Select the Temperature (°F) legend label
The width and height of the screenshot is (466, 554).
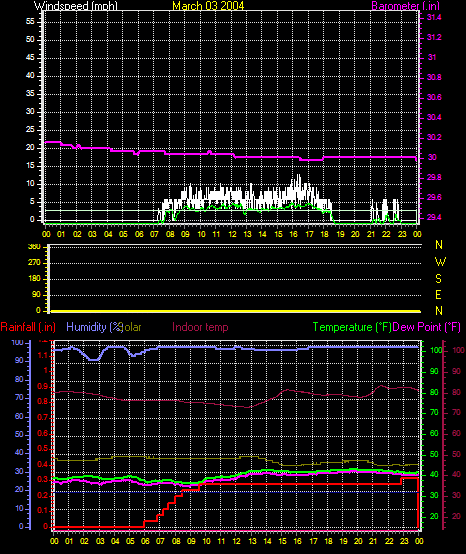pos(352,327)
